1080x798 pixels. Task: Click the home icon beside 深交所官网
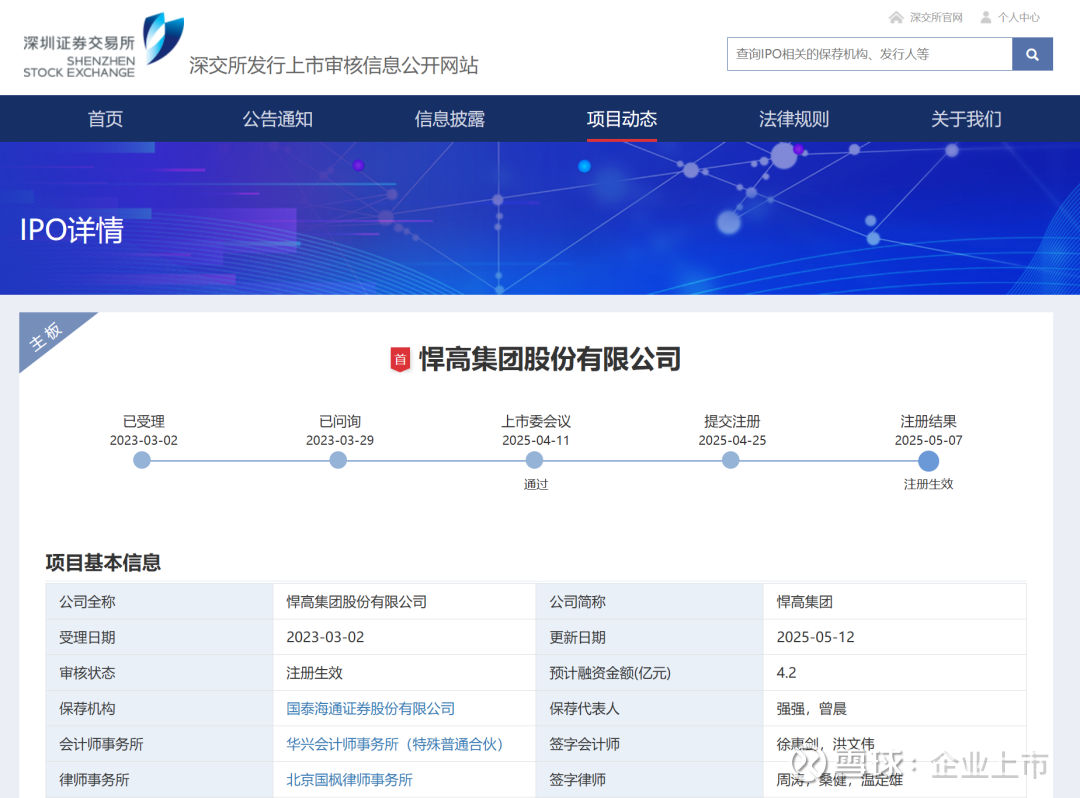coord(896,17)
